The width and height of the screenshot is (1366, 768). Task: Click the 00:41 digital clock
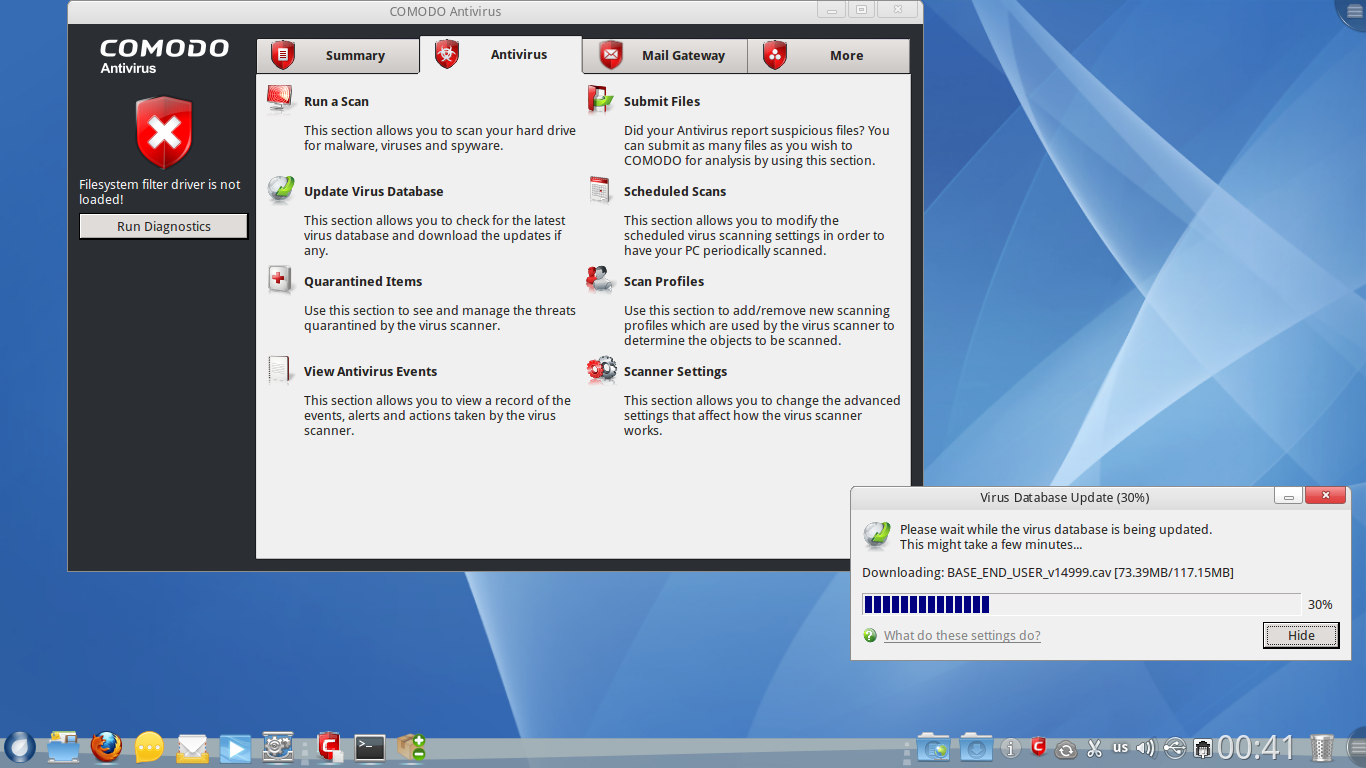(x=1256, y=747)
